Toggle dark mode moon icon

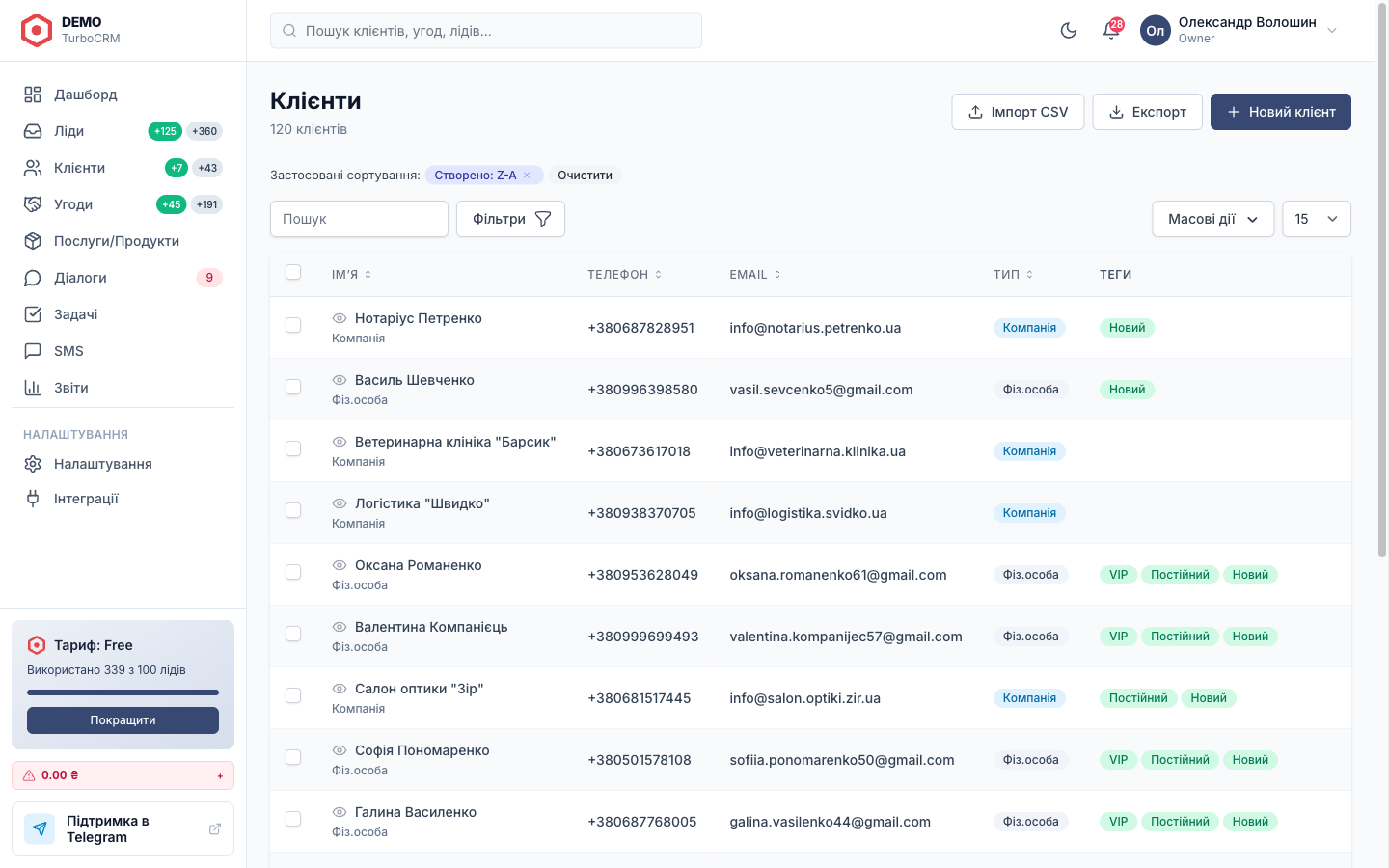[x=1069, y=31]
